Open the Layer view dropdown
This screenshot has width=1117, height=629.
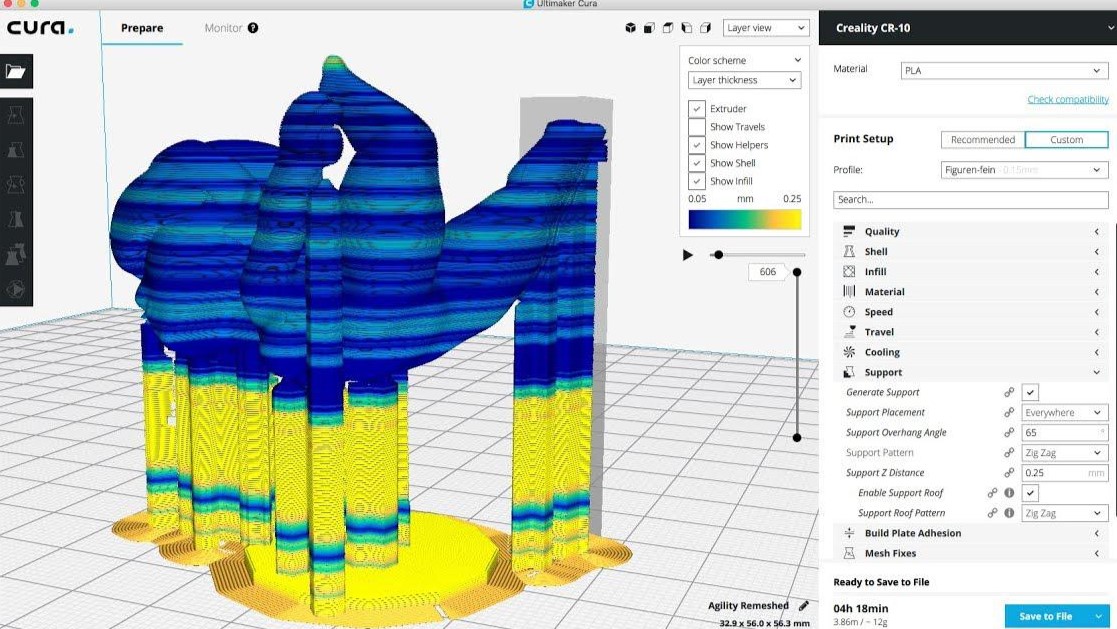tap(765, 28)
